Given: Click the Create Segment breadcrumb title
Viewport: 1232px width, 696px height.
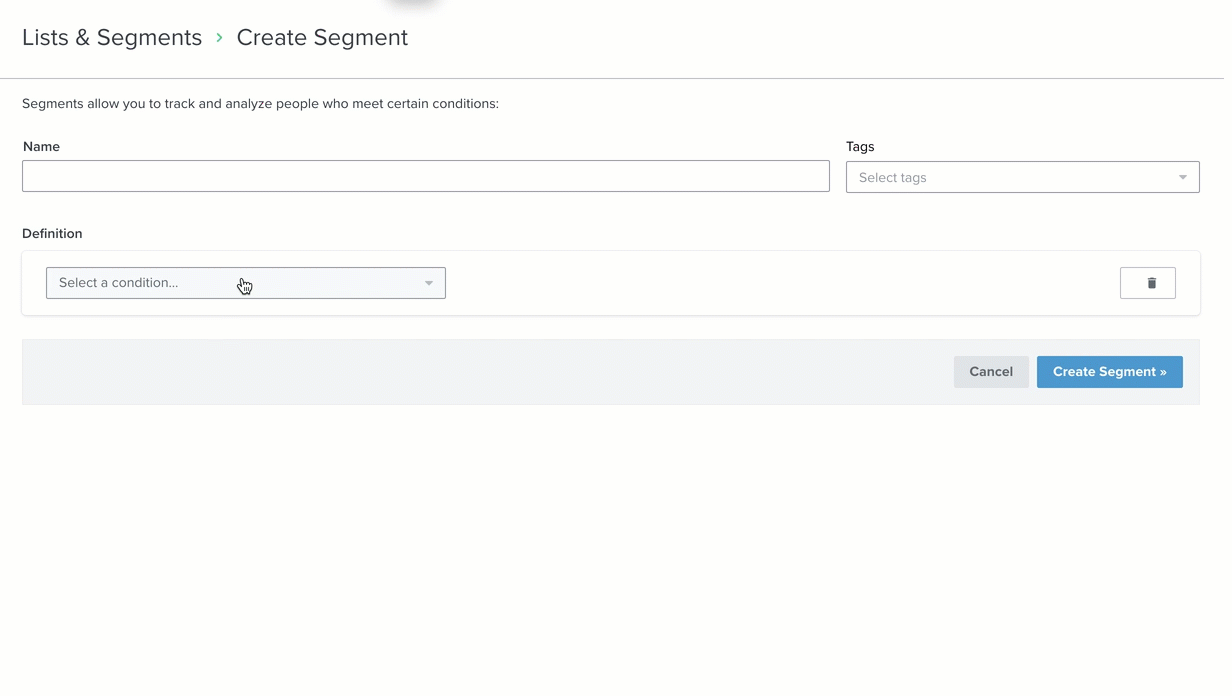Looking at the screenshot, I should click(x=322, y=38).
